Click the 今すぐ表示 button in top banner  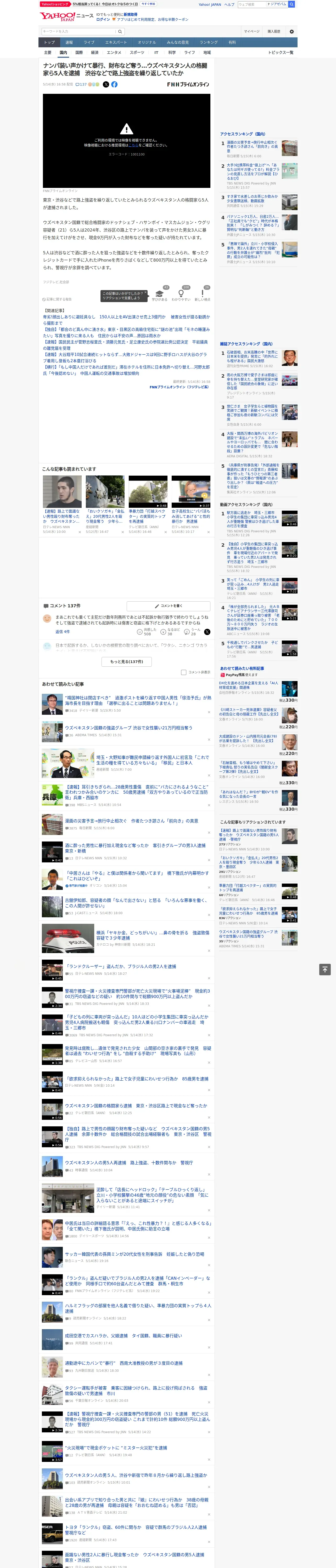point(148,4)
